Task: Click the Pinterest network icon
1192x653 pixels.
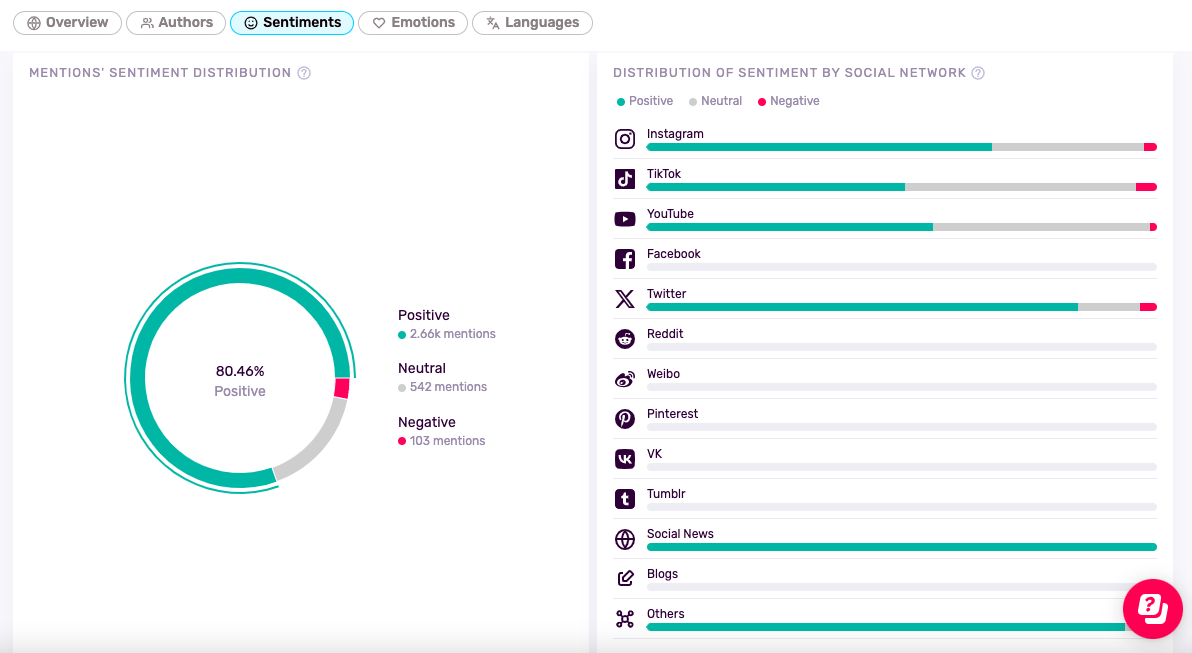Action: [x=625, y=419]
